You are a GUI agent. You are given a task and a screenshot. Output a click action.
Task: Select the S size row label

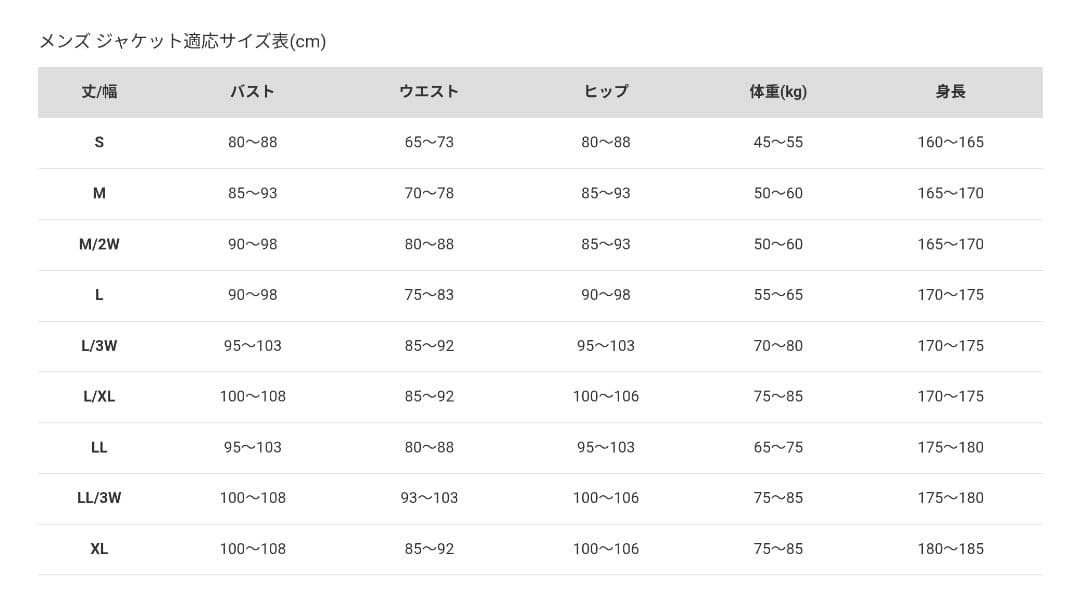[x=99, y=142]
